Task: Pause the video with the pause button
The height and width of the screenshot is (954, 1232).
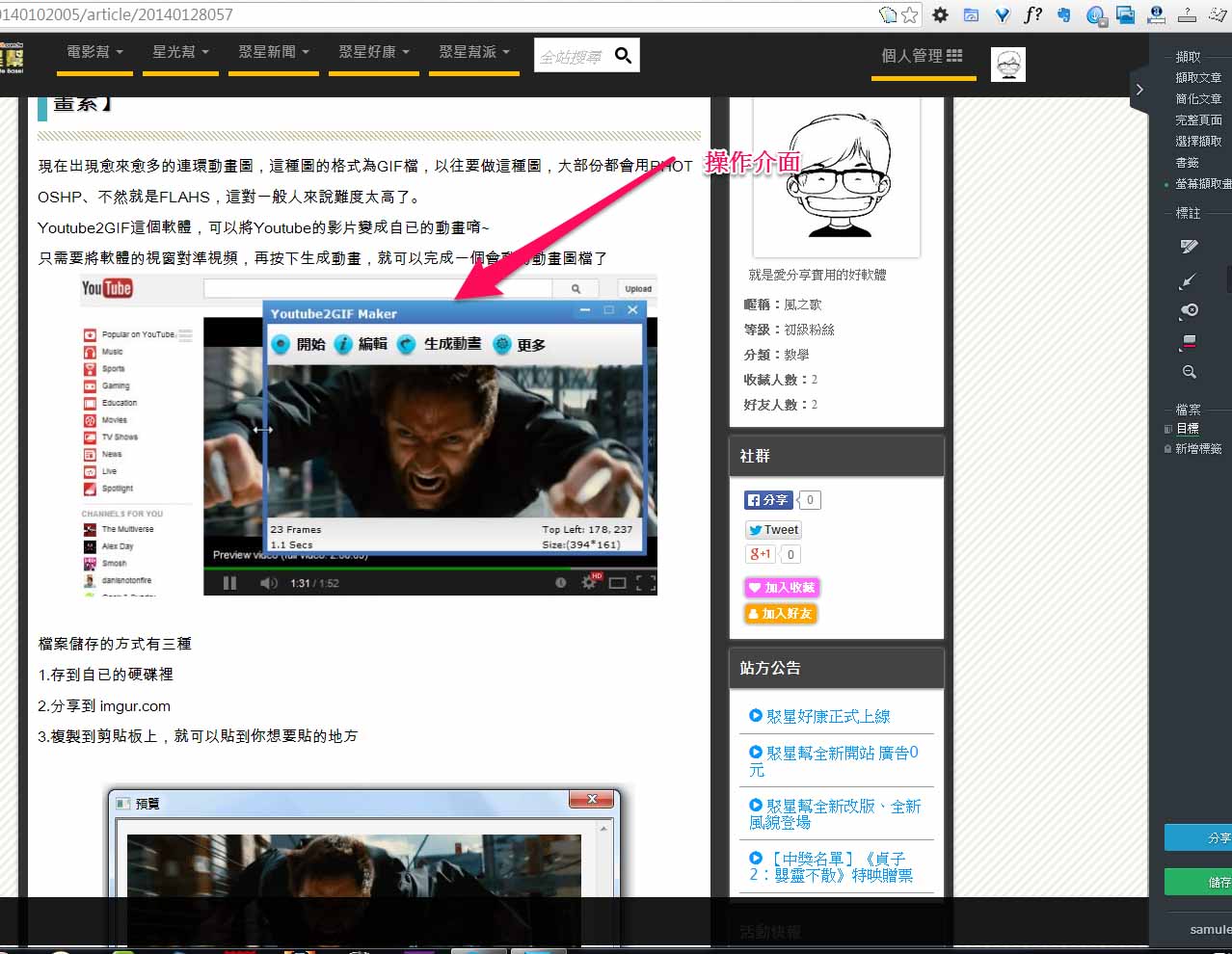Action: [229, 583]
